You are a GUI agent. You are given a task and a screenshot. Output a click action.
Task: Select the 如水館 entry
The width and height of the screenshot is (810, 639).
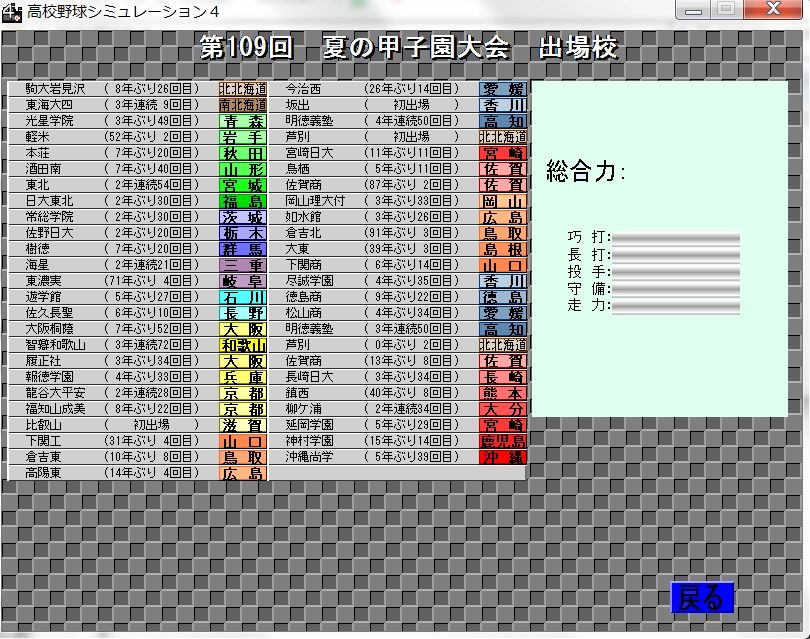tap(398, 216)
